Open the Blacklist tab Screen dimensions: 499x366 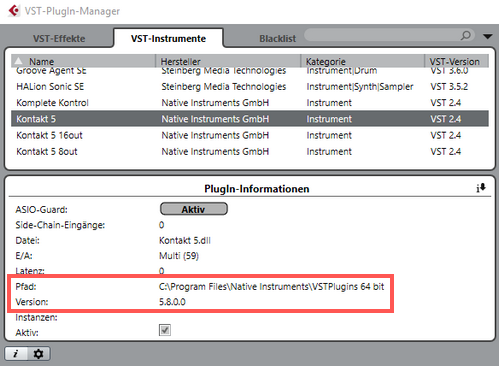[277, 39]
